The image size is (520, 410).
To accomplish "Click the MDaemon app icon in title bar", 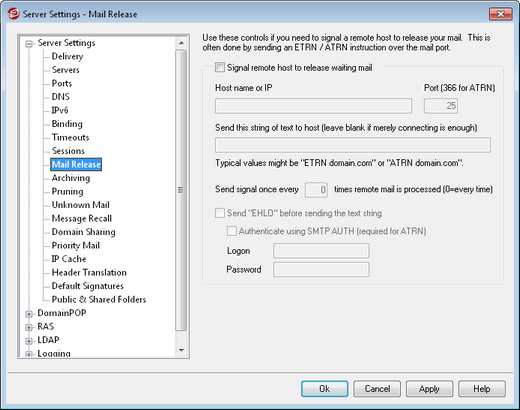I will tap(14, 14).
